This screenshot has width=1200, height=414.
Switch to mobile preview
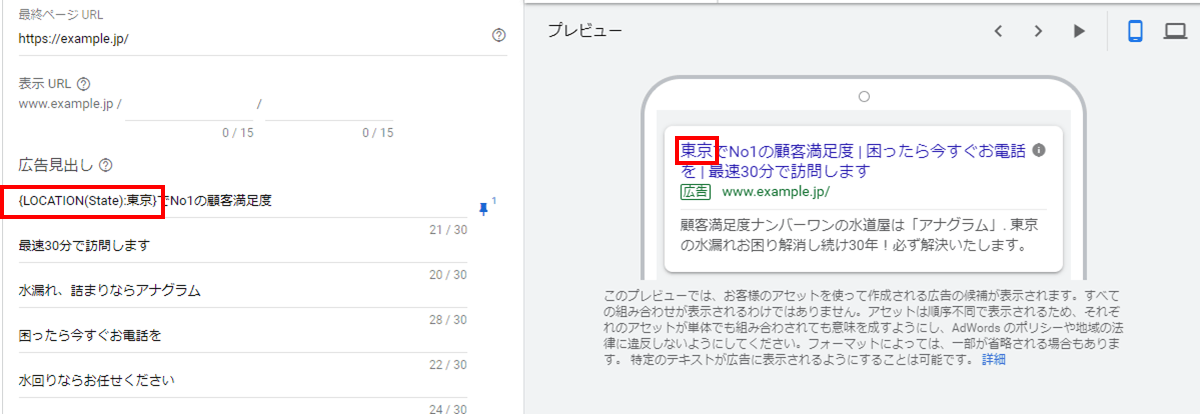1135,31
